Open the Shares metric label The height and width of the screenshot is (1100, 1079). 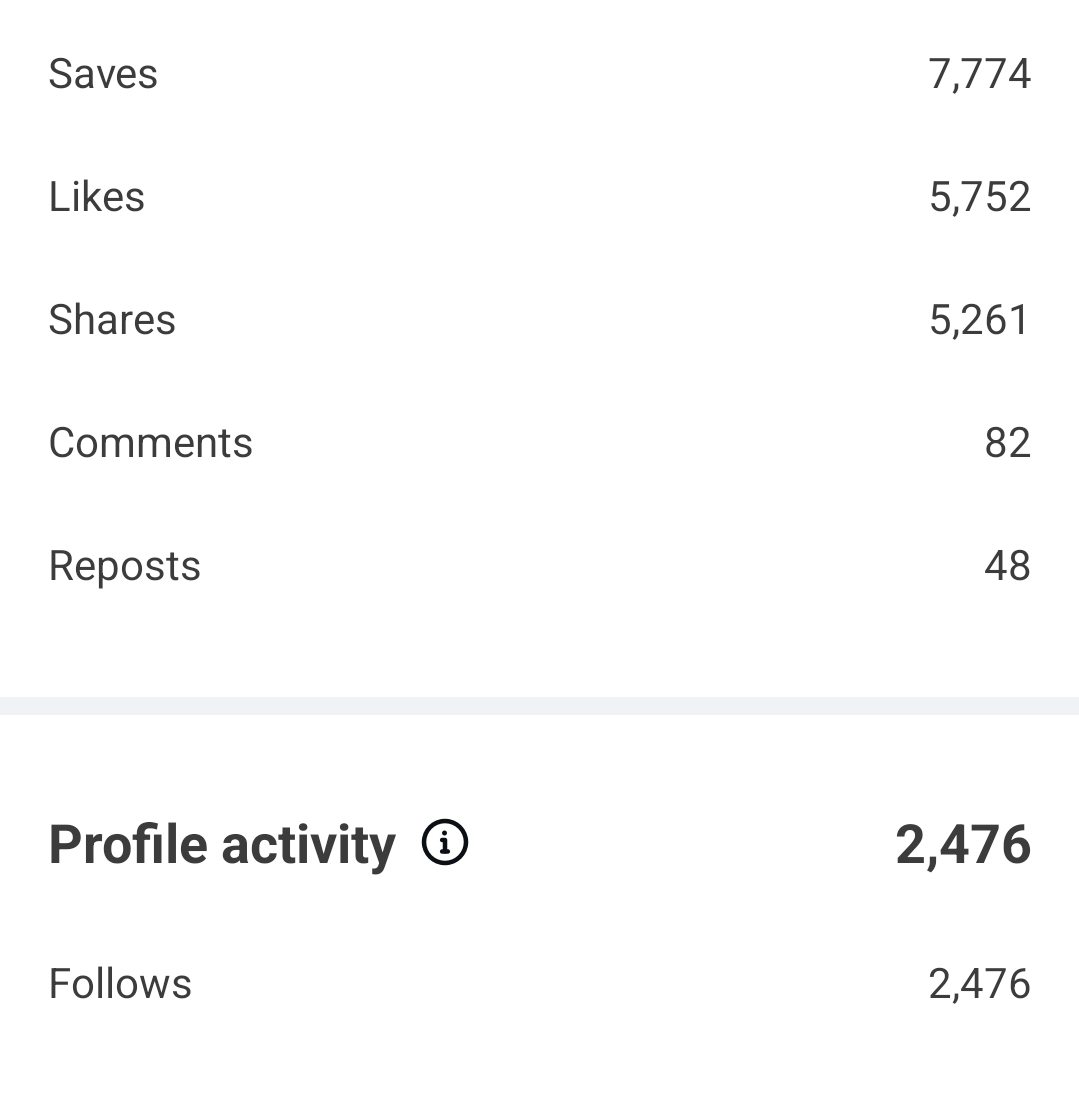(x=112, y=320)
